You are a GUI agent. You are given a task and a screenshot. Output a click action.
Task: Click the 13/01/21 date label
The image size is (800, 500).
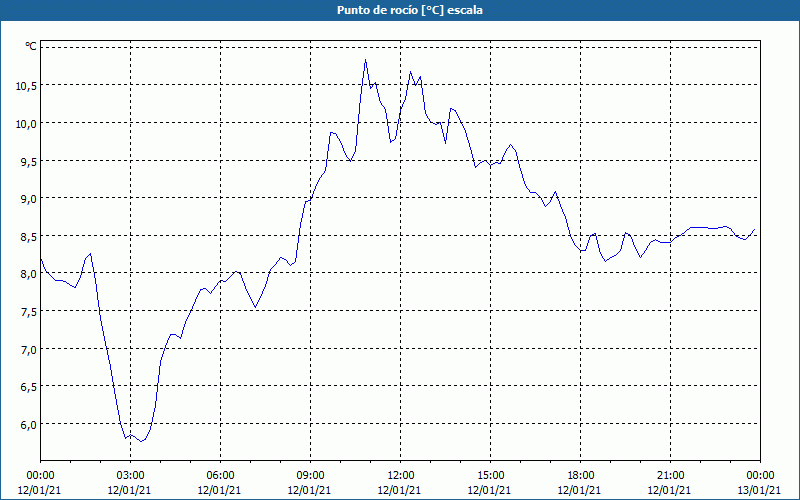pyautogui.click(x=759, y=490)
